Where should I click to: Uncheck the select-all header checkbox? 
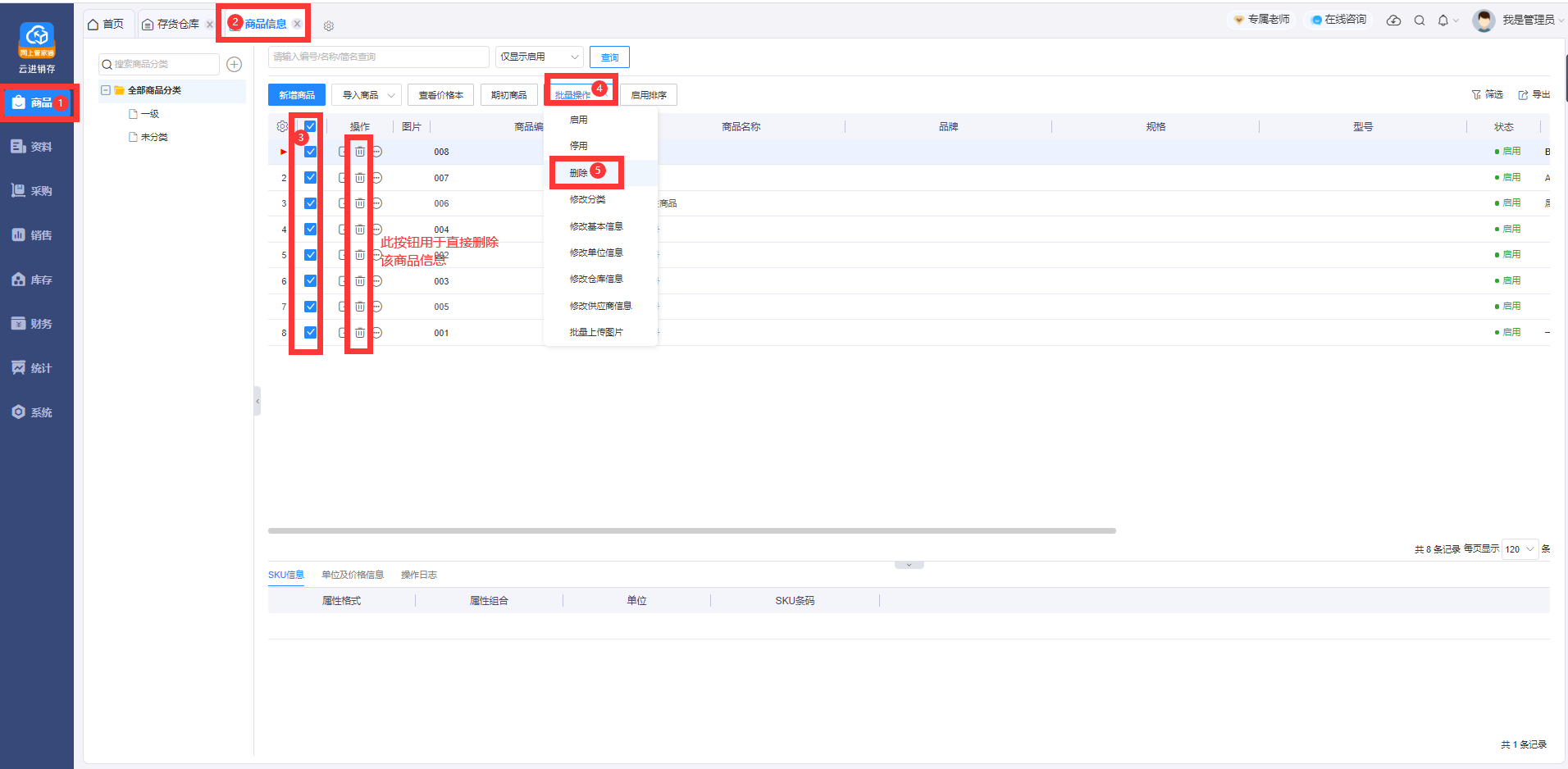coord(310,126)
